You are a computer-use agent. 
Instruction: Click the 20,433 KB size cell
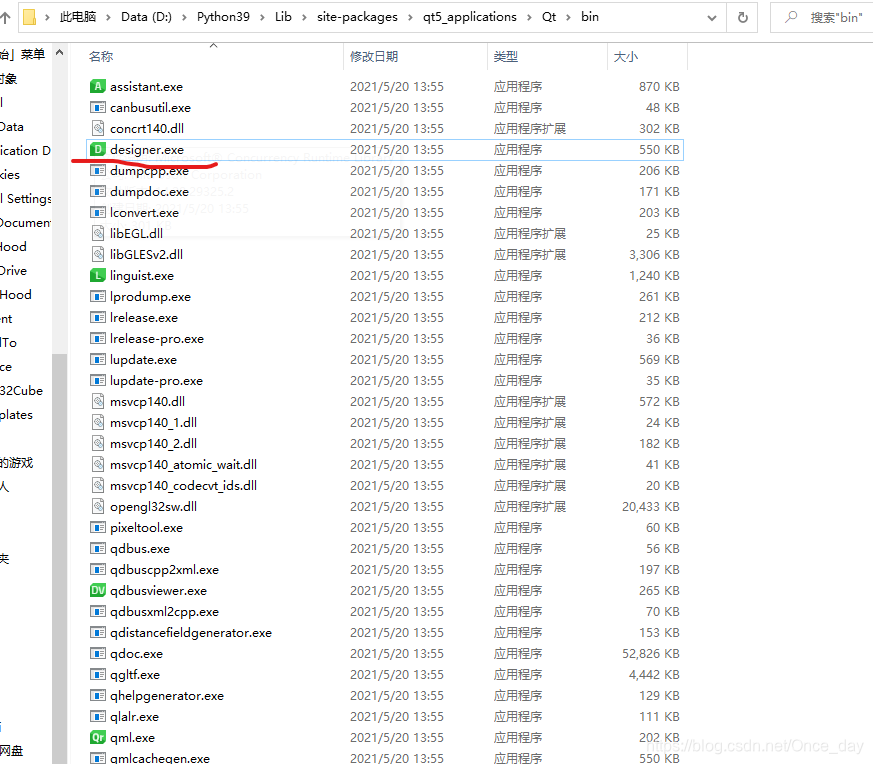[650, 506]
